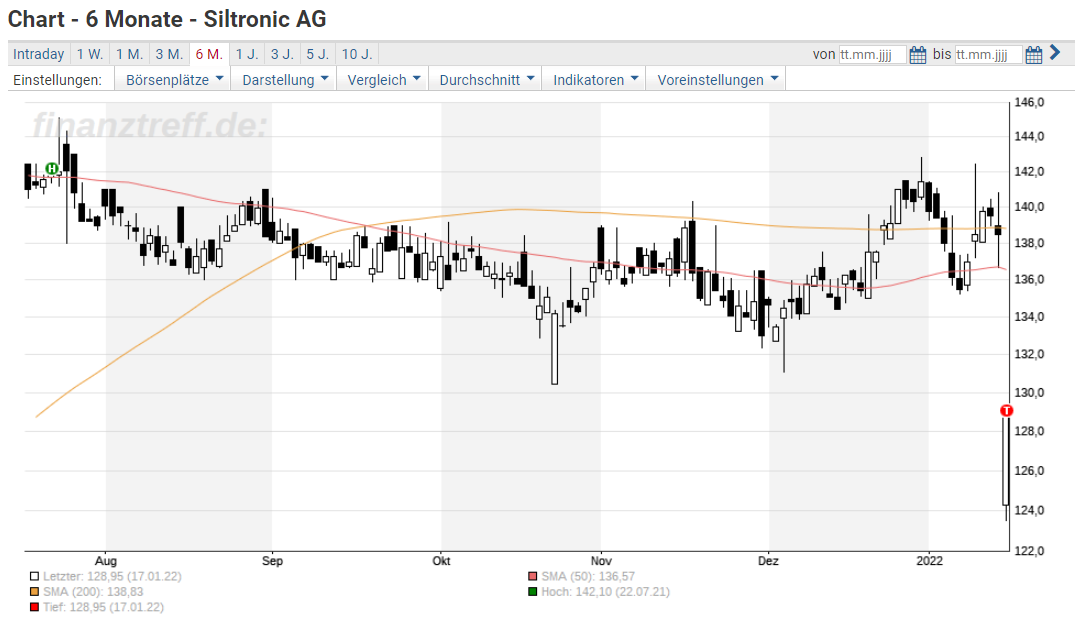This screenshot has height=620, width=1084.
Task: Click the 'Letzter: 128,95 (17.01.22)' legend text
Action: pos(112,576)
